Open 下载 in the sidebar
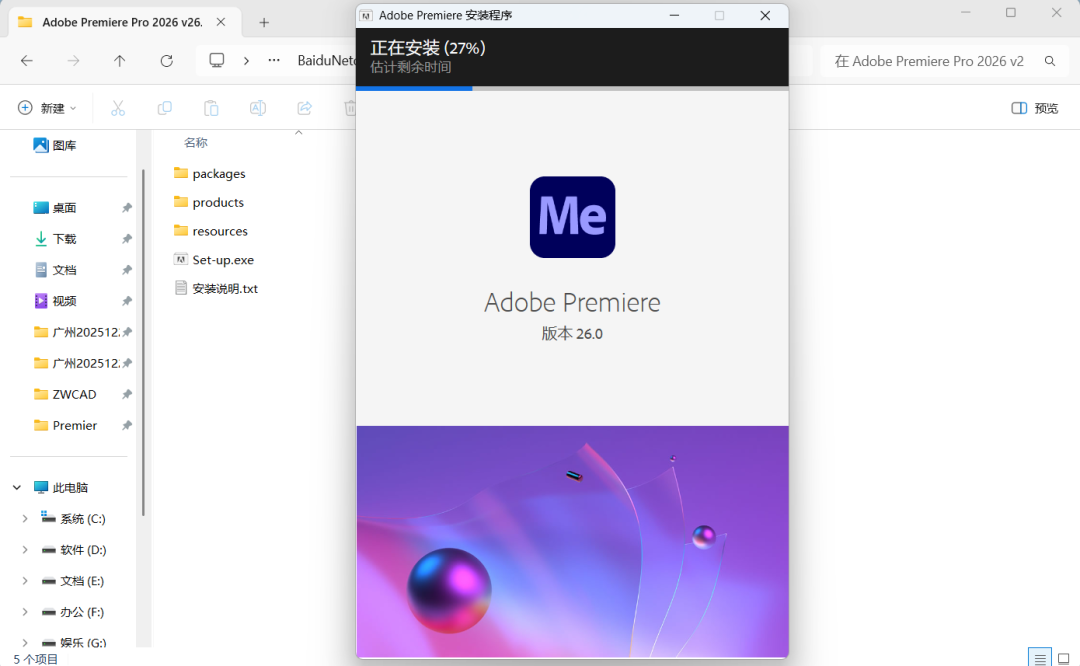This screenshot has width=1080, height=666. pyautogui.click(x=64, y=239)
